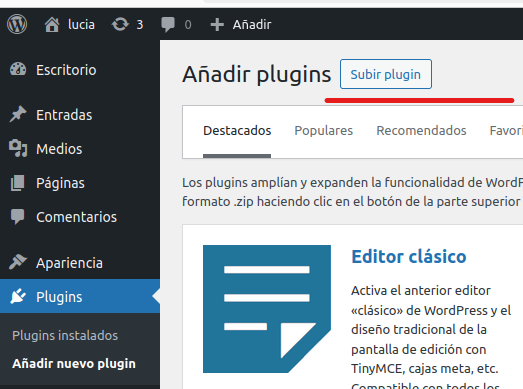Select the Plugins sidebar menu item

tap(80, 296)
